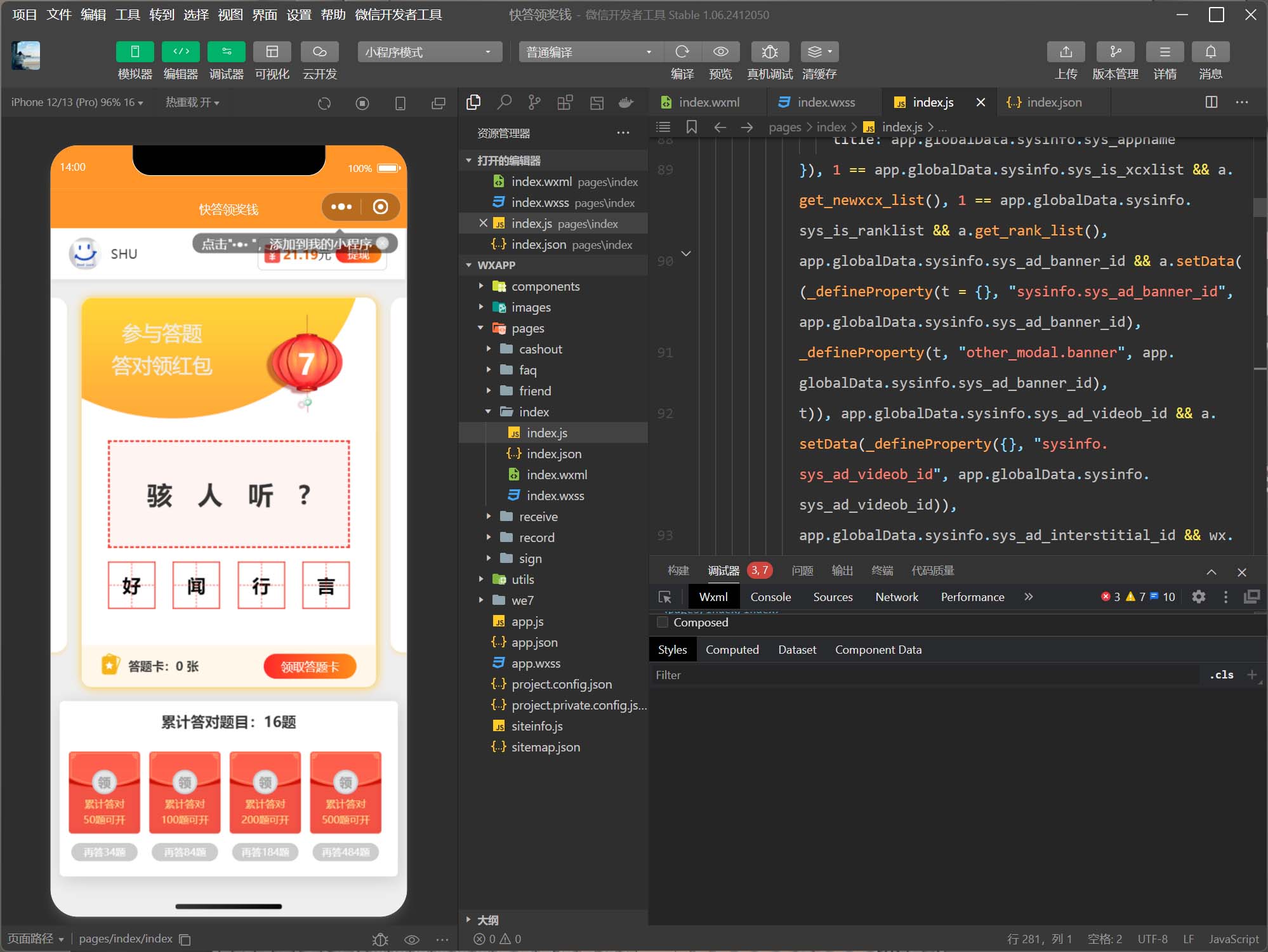
Task: Toggle the simulator phone frame icon
Action: click(x=400, y=103)
